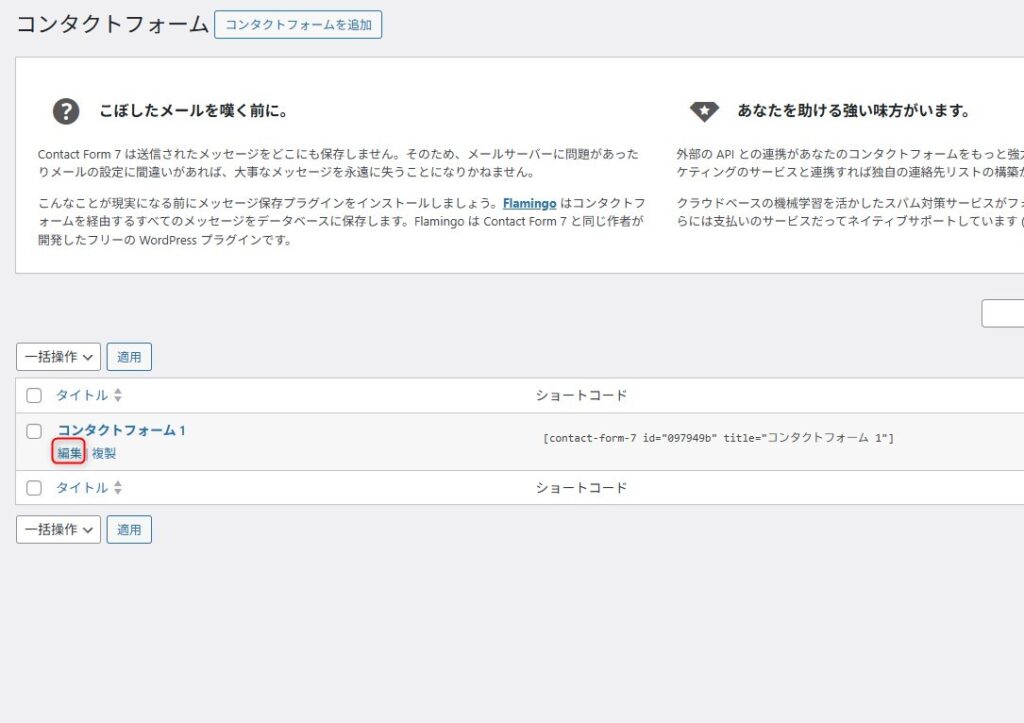The width and height of the screenshot is (1024, 723).
Task: Sort by the top タイトル column header
Action: click(81, 396)
